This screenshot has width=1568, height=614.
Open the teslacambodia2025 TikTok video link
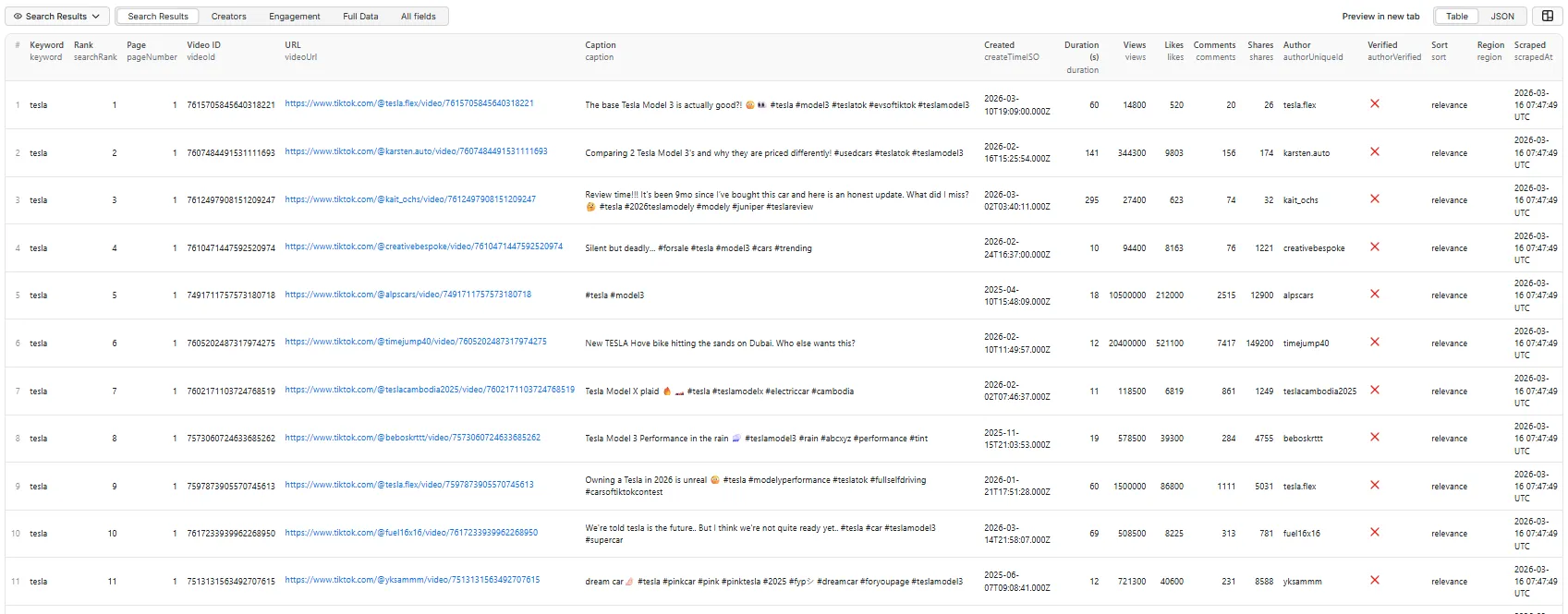(x=430, y=390)
